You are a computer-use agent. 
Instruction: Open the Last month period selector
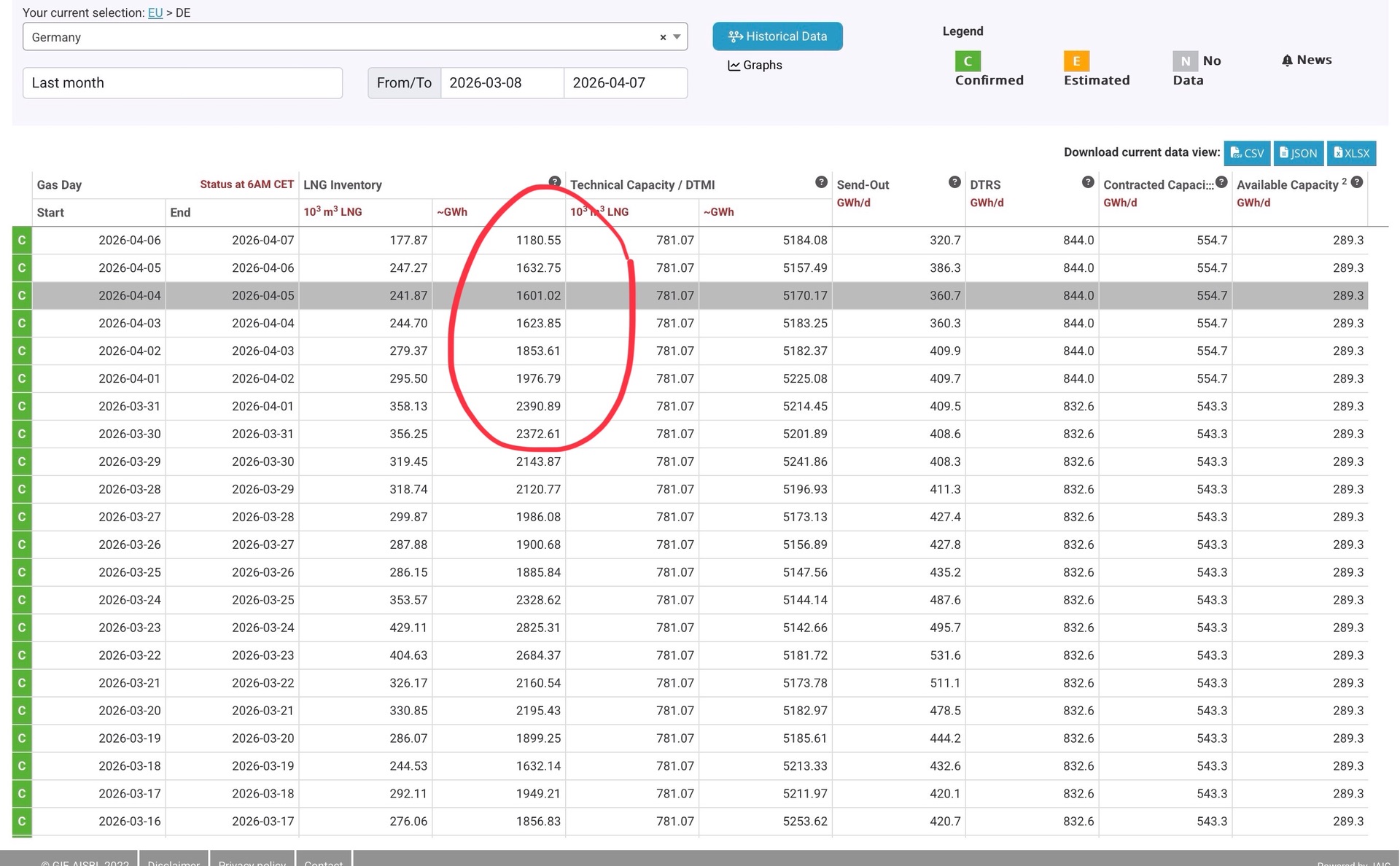[182, 83]
